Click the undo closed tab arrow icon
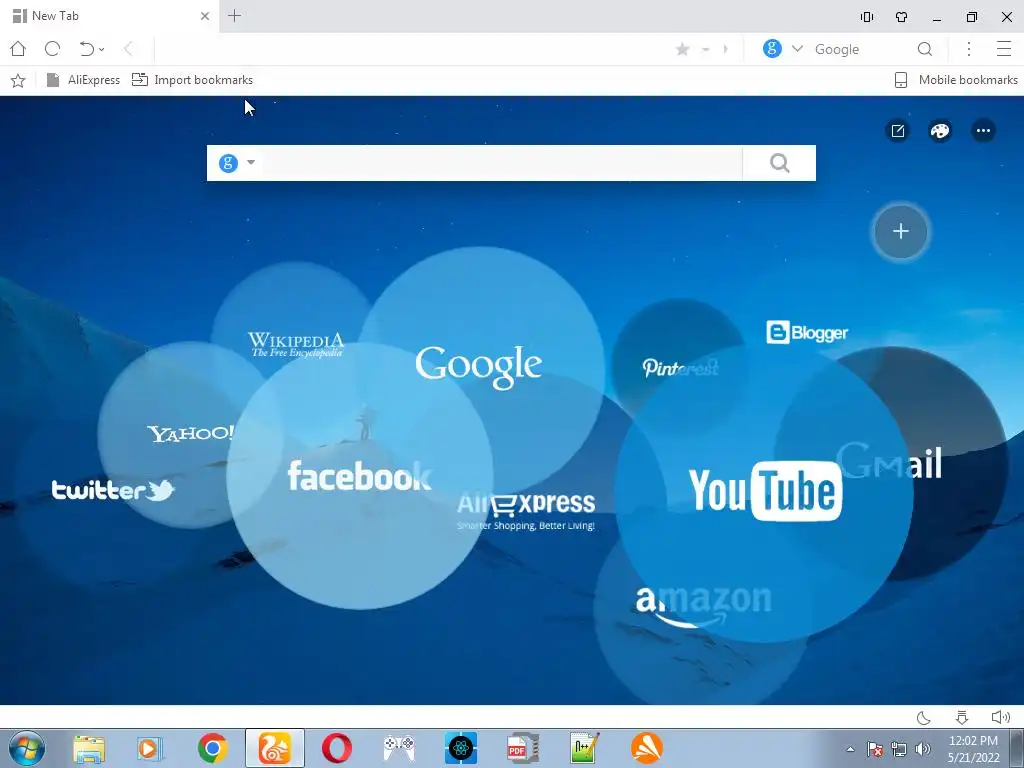This screenshot has height=768, width=1024. pos(86,49)
